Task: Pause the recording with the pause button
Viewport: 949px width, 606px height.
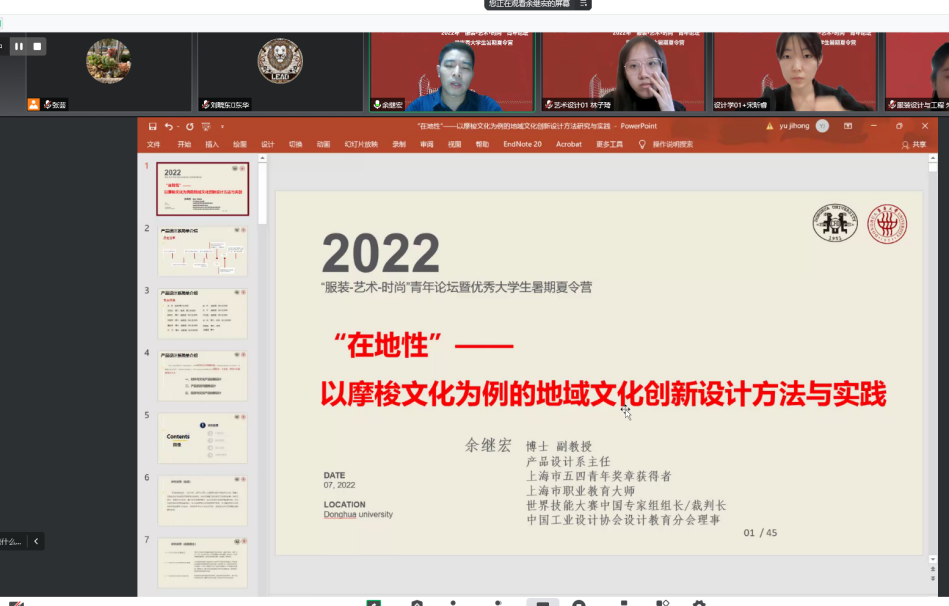Action: (18, 46)
